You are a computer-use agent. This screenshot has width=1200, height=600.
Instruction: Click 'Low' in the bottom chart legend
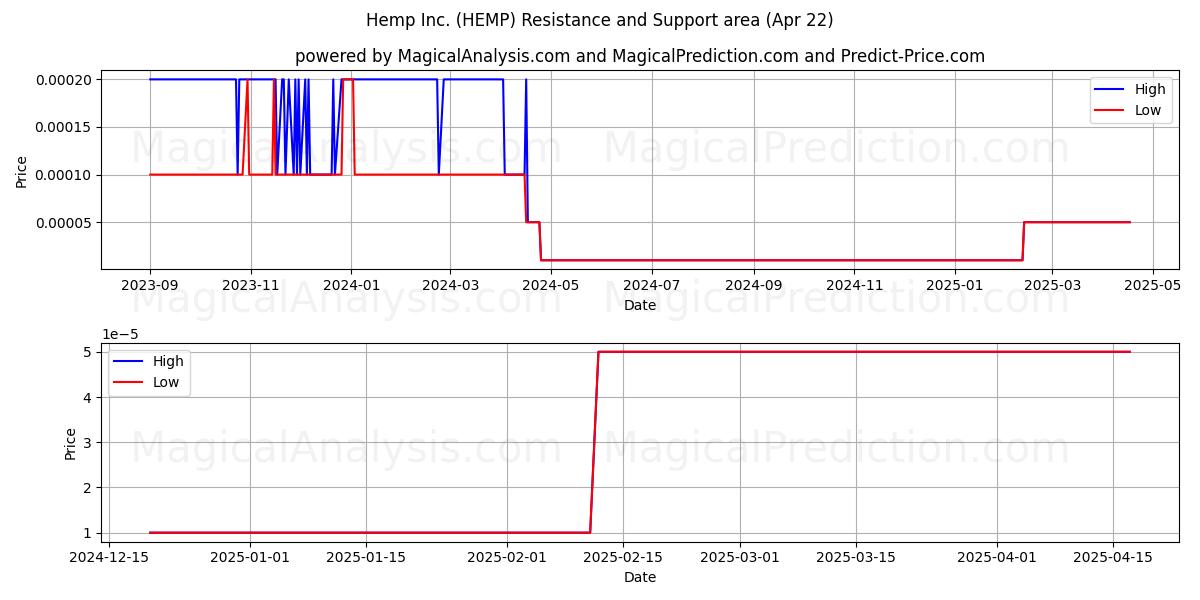tap(166, 382)
